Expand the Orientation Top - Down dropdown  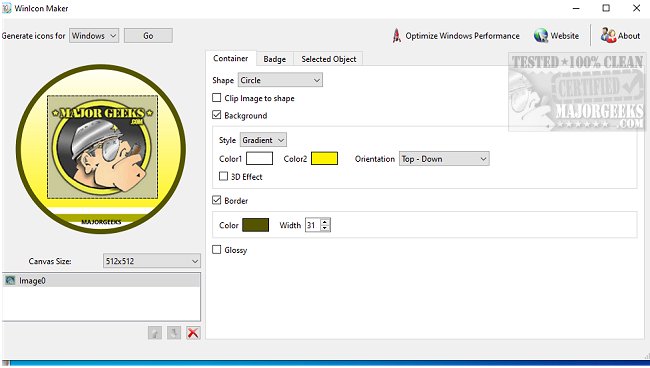click(x=444, y=159)
